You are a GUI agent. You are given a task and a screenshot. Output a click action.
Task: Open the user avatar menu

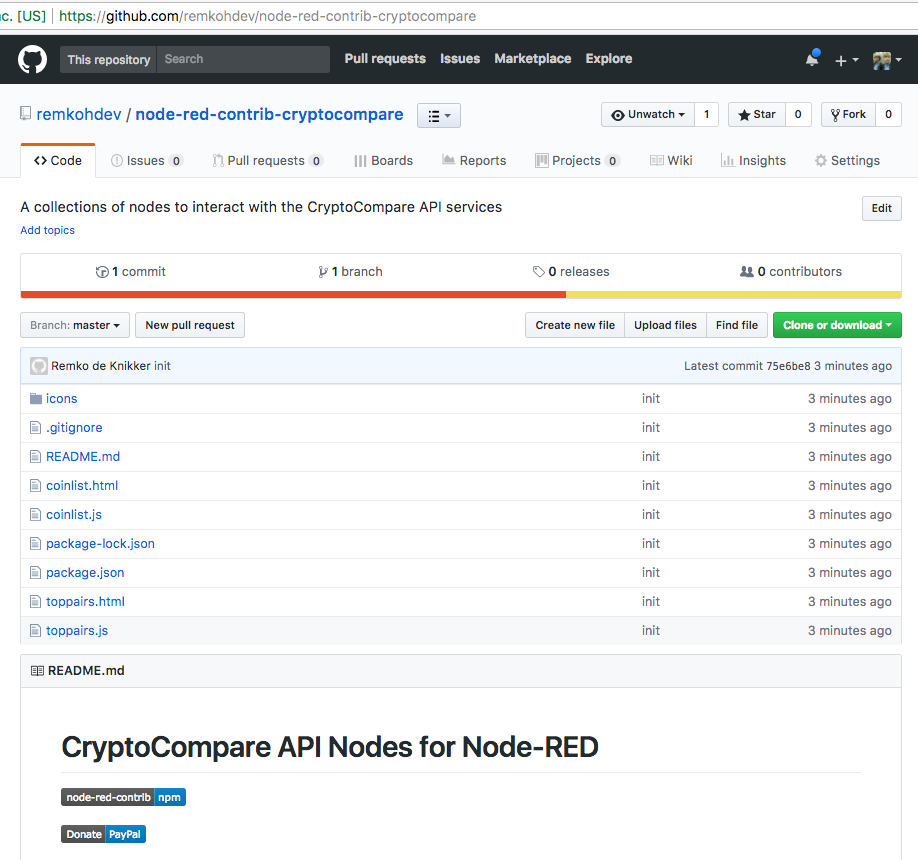886,60
